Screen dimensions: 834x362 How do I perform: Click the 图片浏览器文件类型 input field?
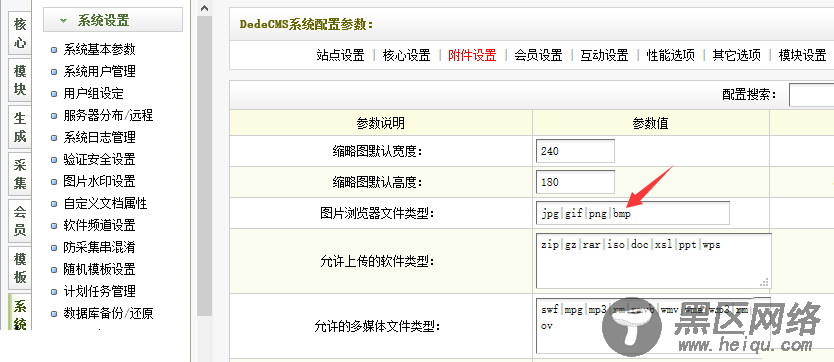[632, 213]
